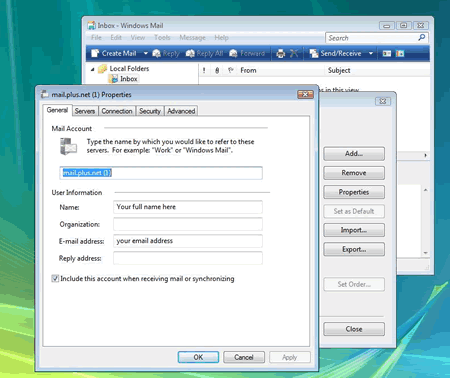
Task: Click the Properties button in accounts dialog
Action: click(x=354, y=192)
